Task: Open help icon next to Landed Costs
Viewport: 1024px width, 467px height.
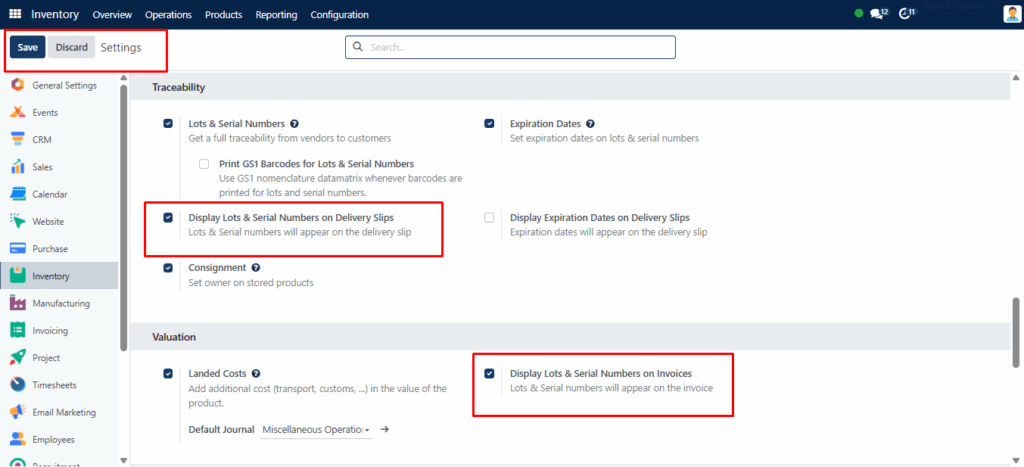Action: pos(256,374)
